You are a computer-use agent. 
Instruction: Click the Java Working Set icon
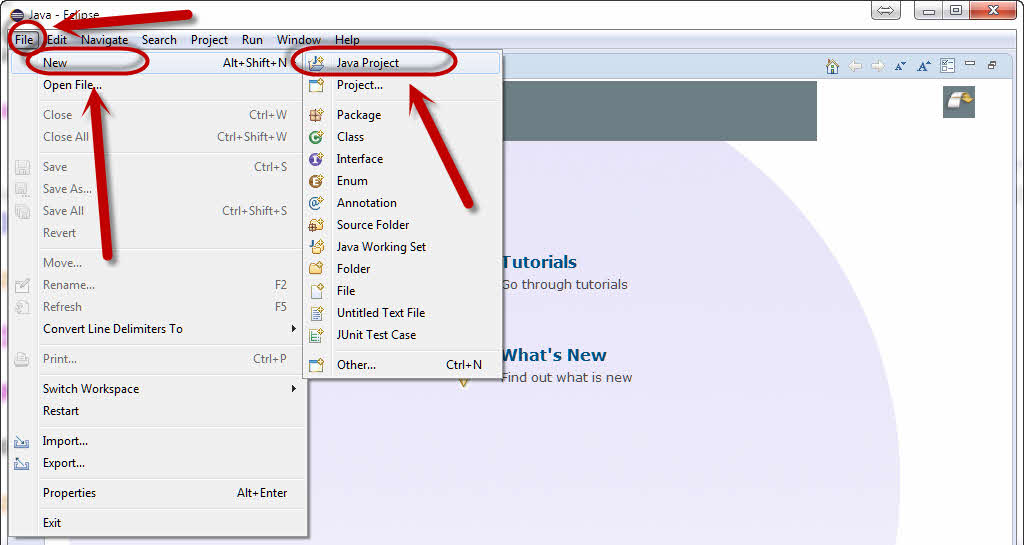pyautogui.click(x=317, y=247)
